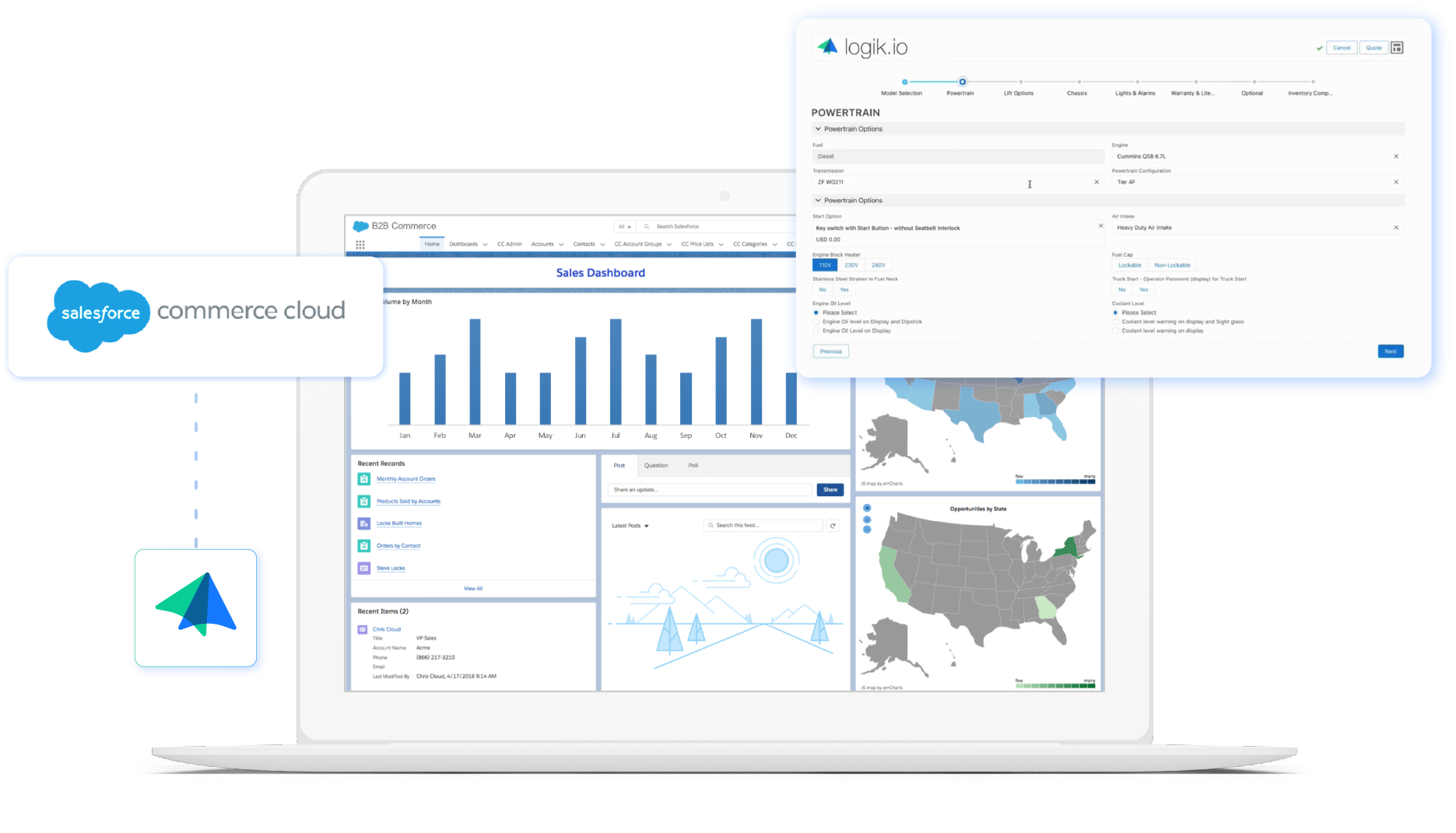The height and width of the screenshot is (833, 1456).
Task: Open the layout grid icon beside Quote
Action: point(1397,47)
